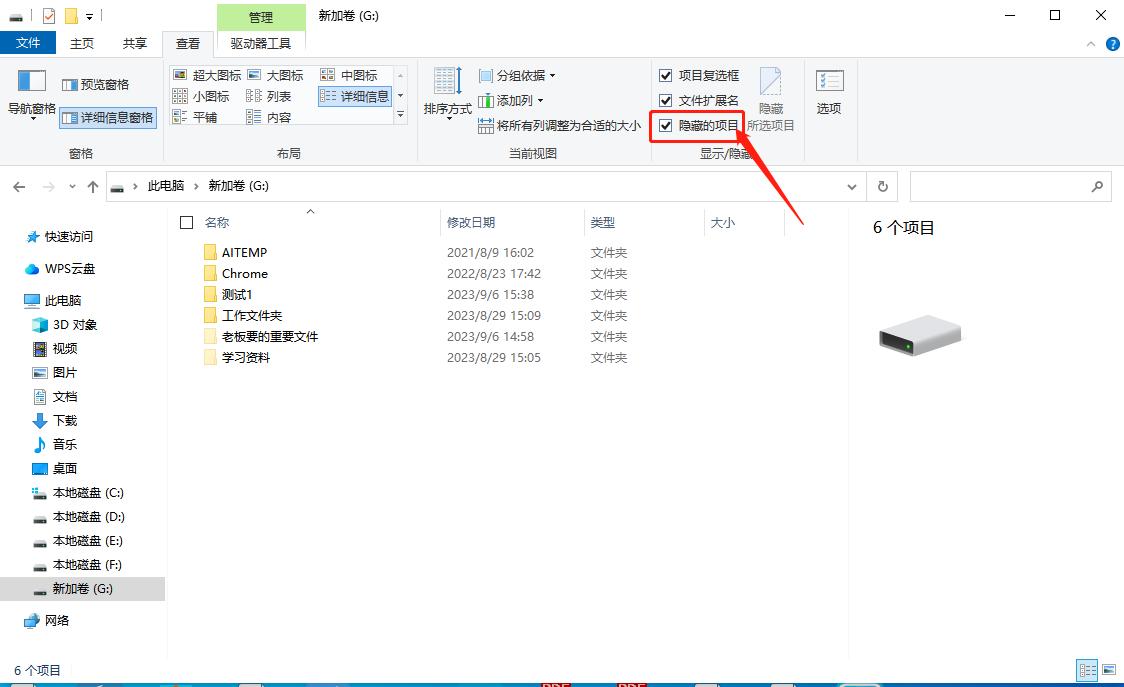Toggle off the 项目复选框 option
1124x687 pixels.
pyautogui.click(x=666, y=75)
